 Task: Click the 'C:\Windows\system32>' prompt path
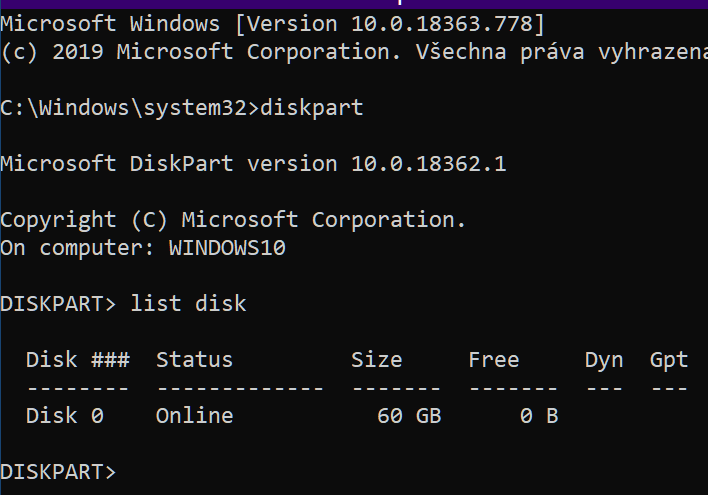[130, 108]
